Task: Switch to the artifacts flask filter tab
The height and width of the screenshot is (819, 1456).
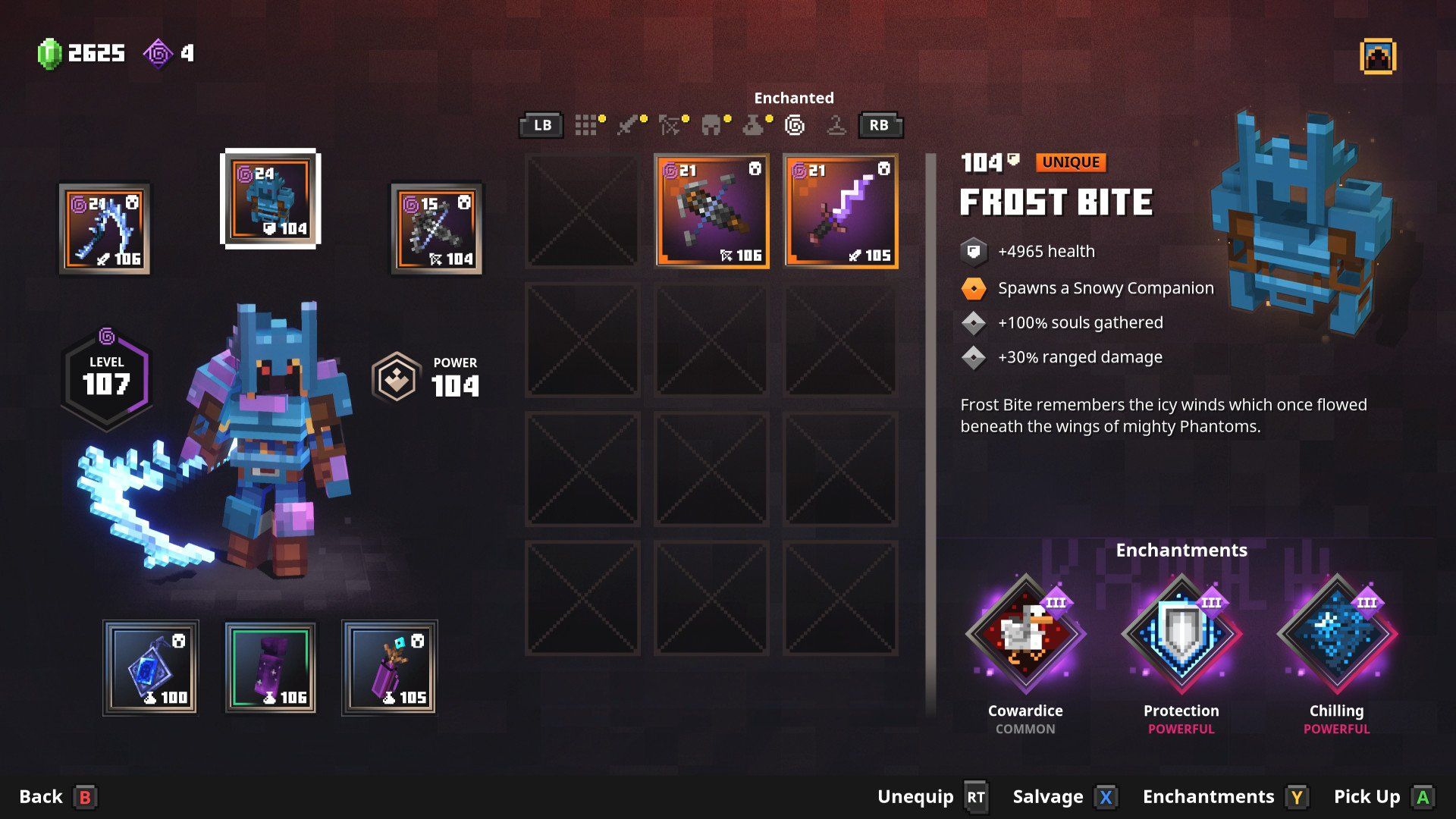Action: click(753, 125)
